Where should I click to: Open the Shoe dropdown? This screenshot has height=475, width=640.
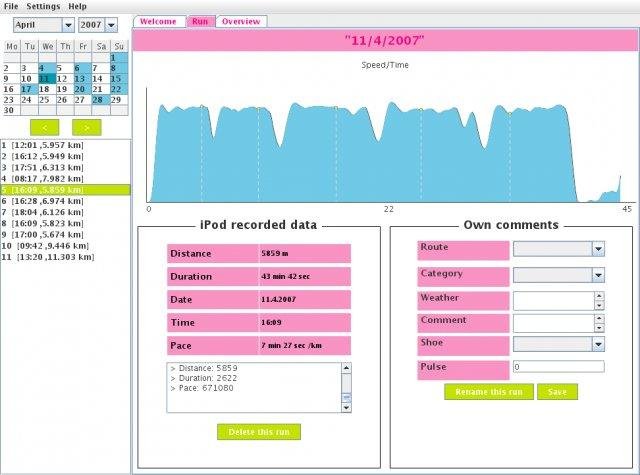tap(559, 344)
